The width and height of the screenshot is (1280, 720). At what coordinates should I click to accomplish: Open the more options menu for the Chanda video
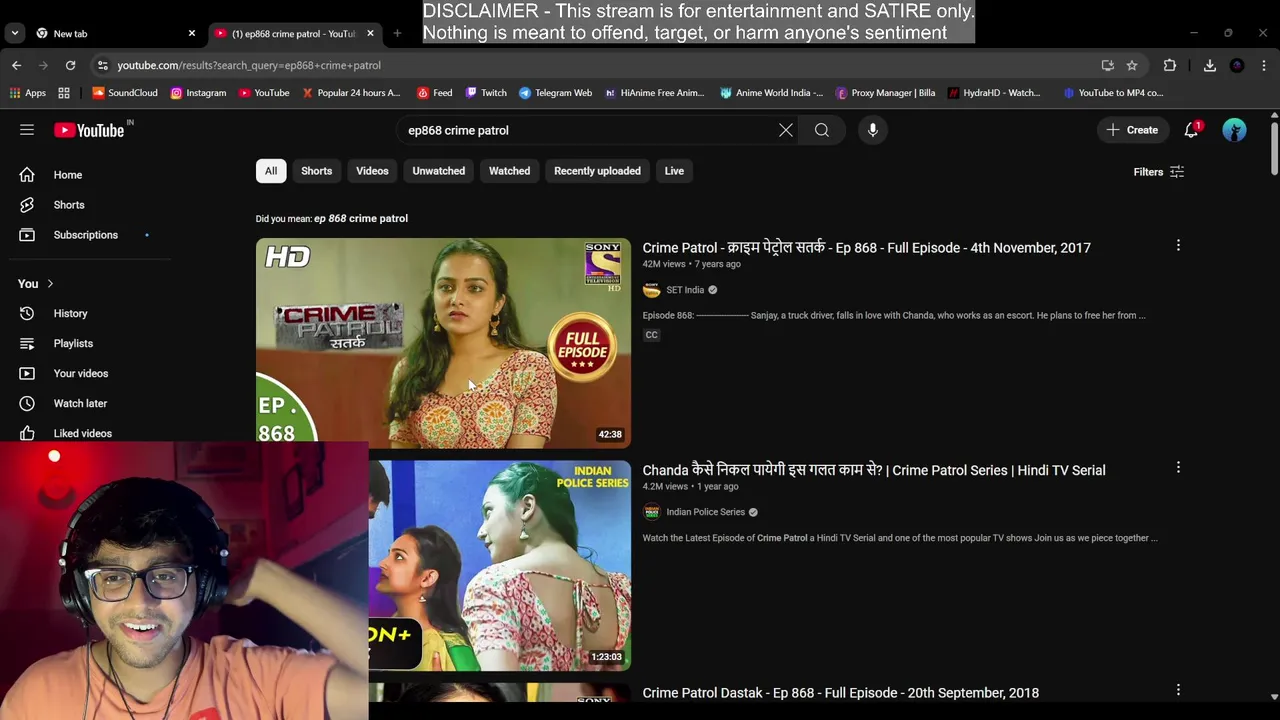pyautogui.click(x=1178, y=467)
